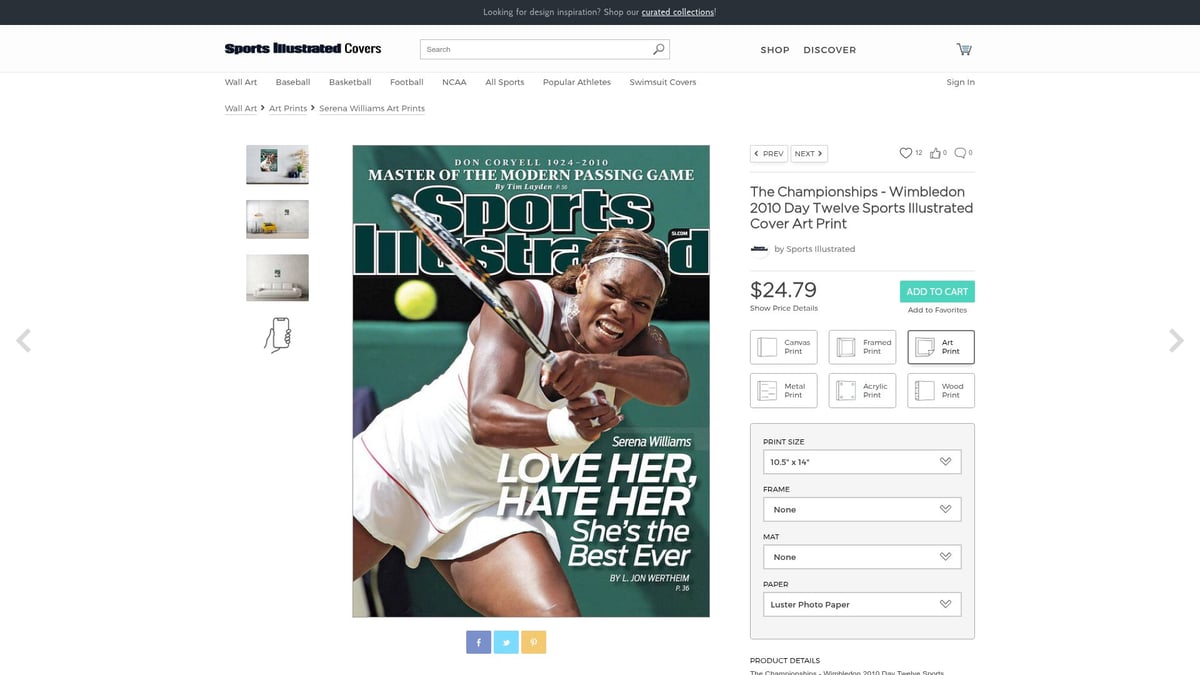Click the DISCOVER menu item
Viewport: 1200px width, 675px height.
(x=829, y=49)
